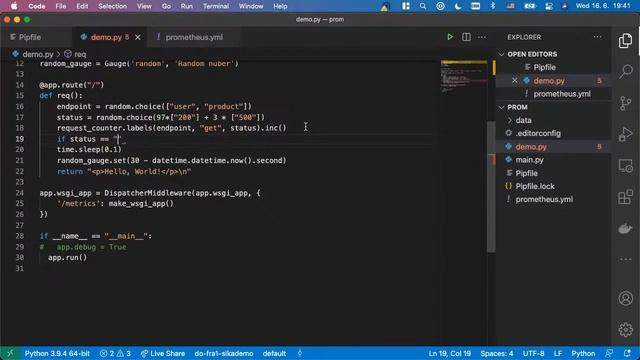This screenshot has height=360, width=640.
Task: Open the Remote Explorer view
Action: [625, 166]
